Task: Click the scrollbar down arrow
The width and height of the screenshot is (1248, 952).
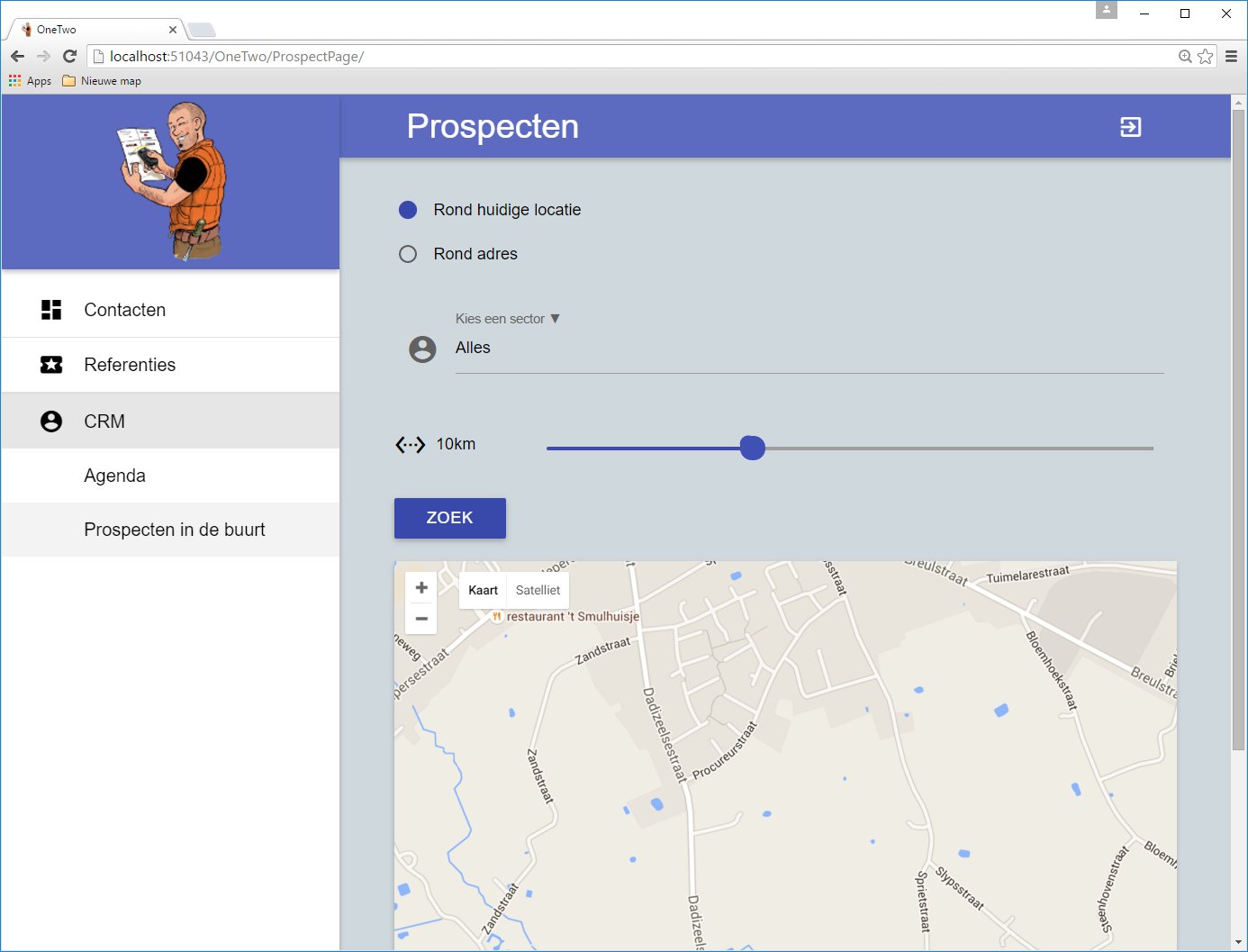Action: (1238, 943)
